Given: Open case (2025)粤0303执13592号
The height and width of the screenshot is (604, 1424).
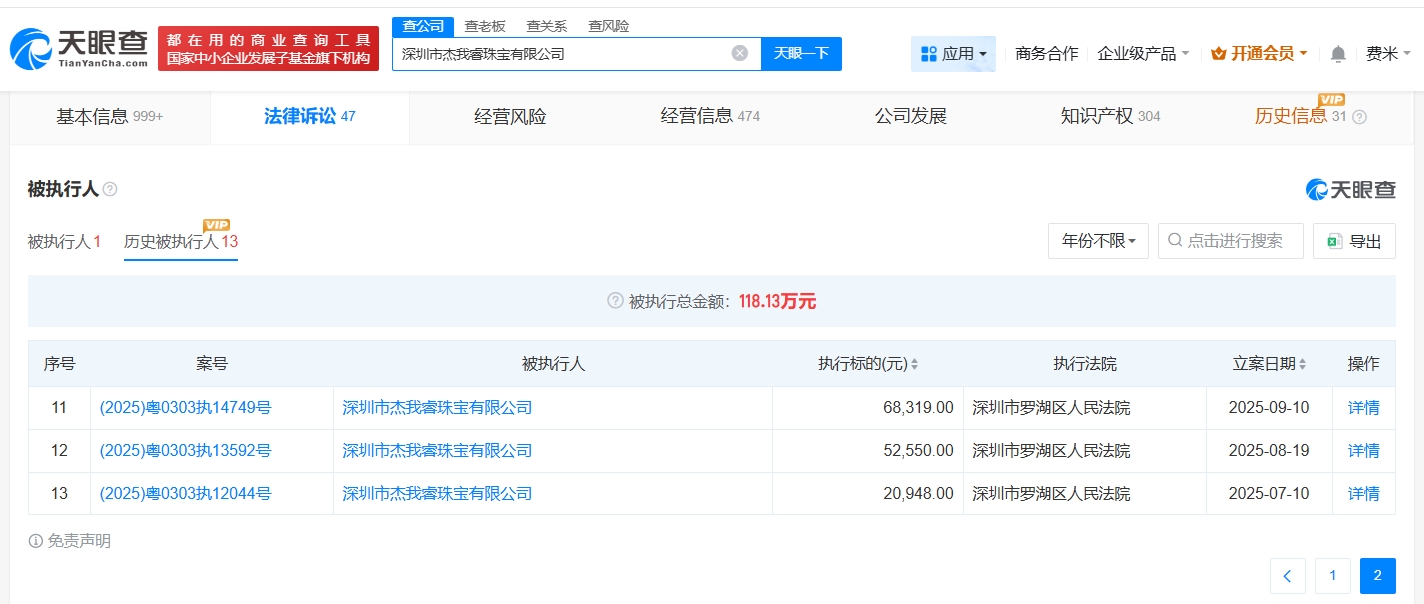Looking at the screenshot, I should pos(185,451).
